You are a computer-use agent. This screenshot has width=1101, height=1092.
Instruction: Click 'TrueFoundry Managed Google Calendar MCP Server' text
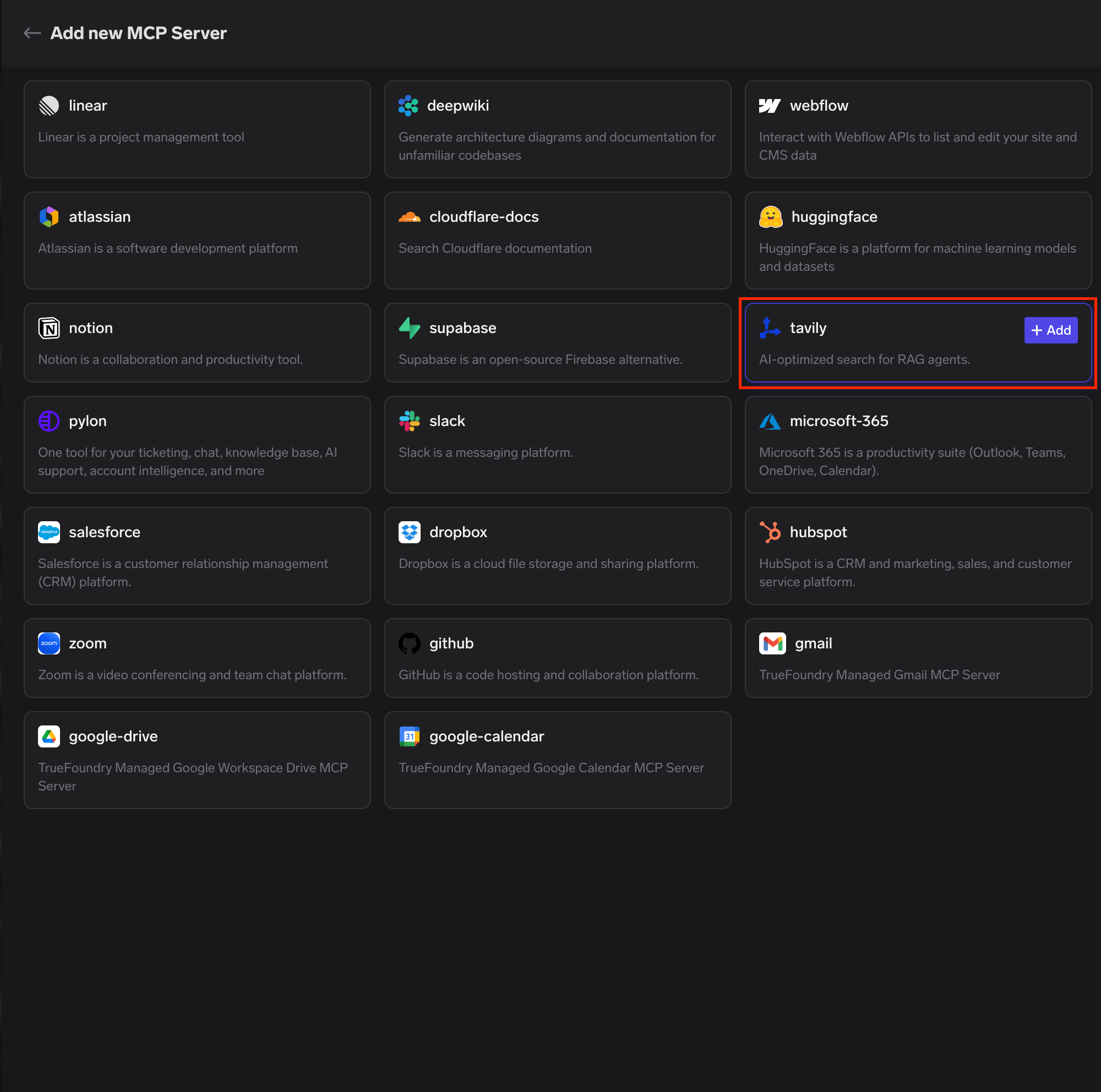(x=550, y=767)
